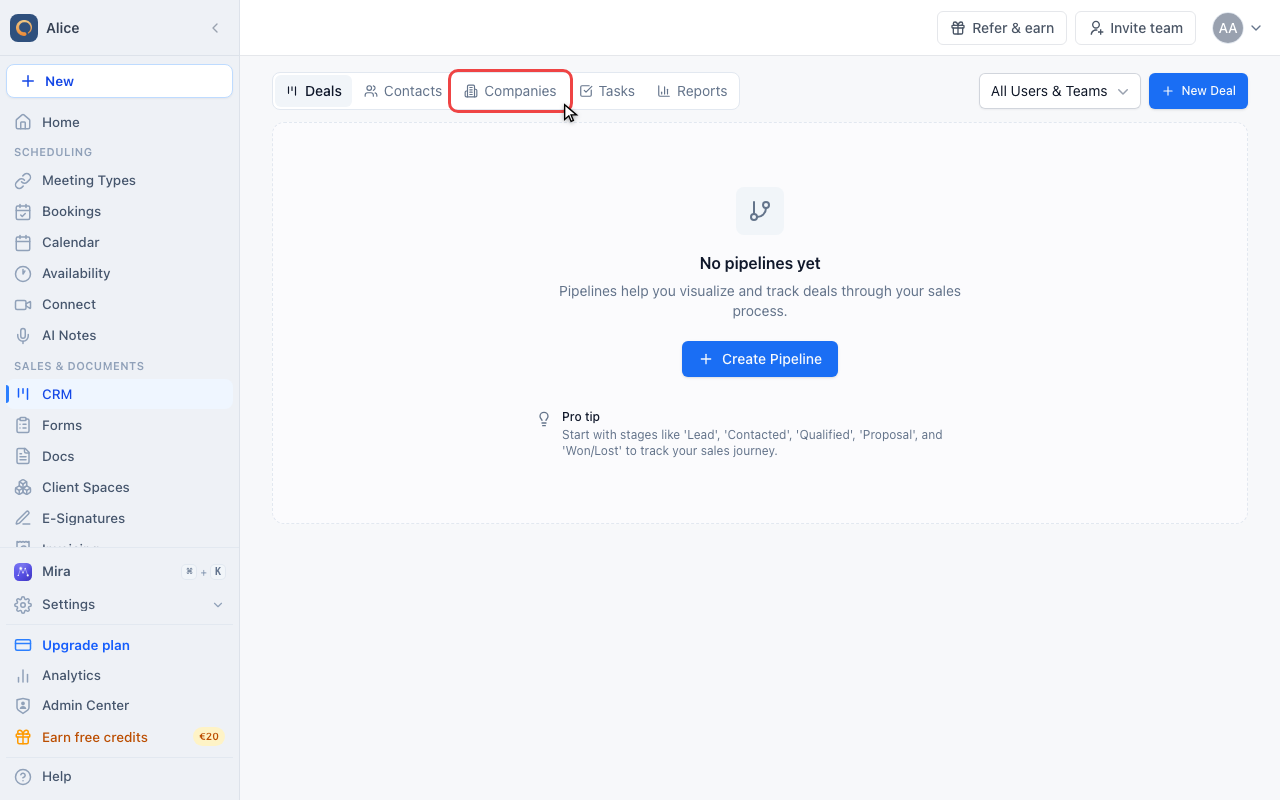The width and height of the screenshot is (1280, 800).
Task: Open the Mira assistant icon
Action: point(23,572)
